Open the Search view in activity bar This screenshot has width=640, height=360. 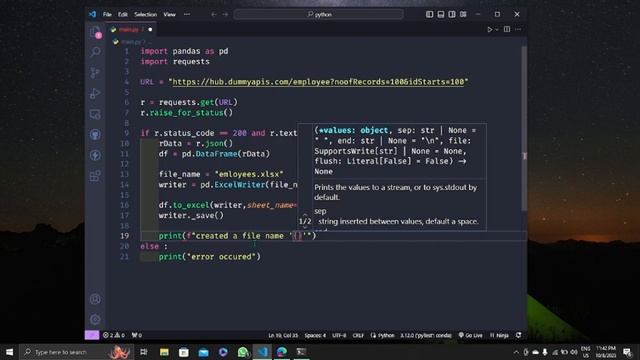(95, 52)
